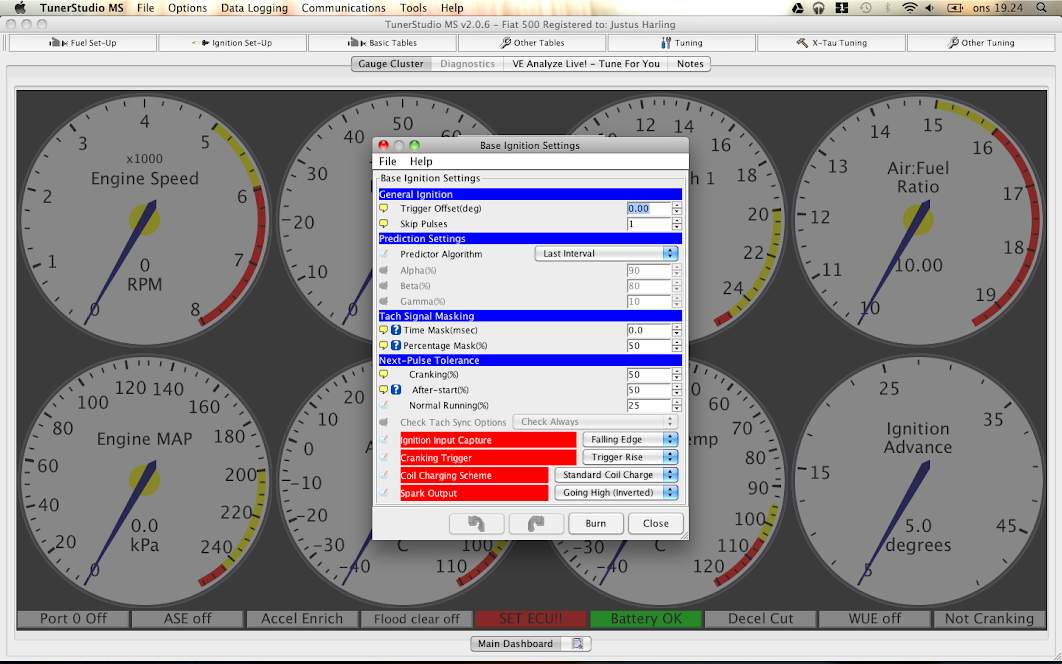This screenshot has width=1062, height=664.
Task: Click the Percentage Mask(%) input field
Action: coord(648,346)
